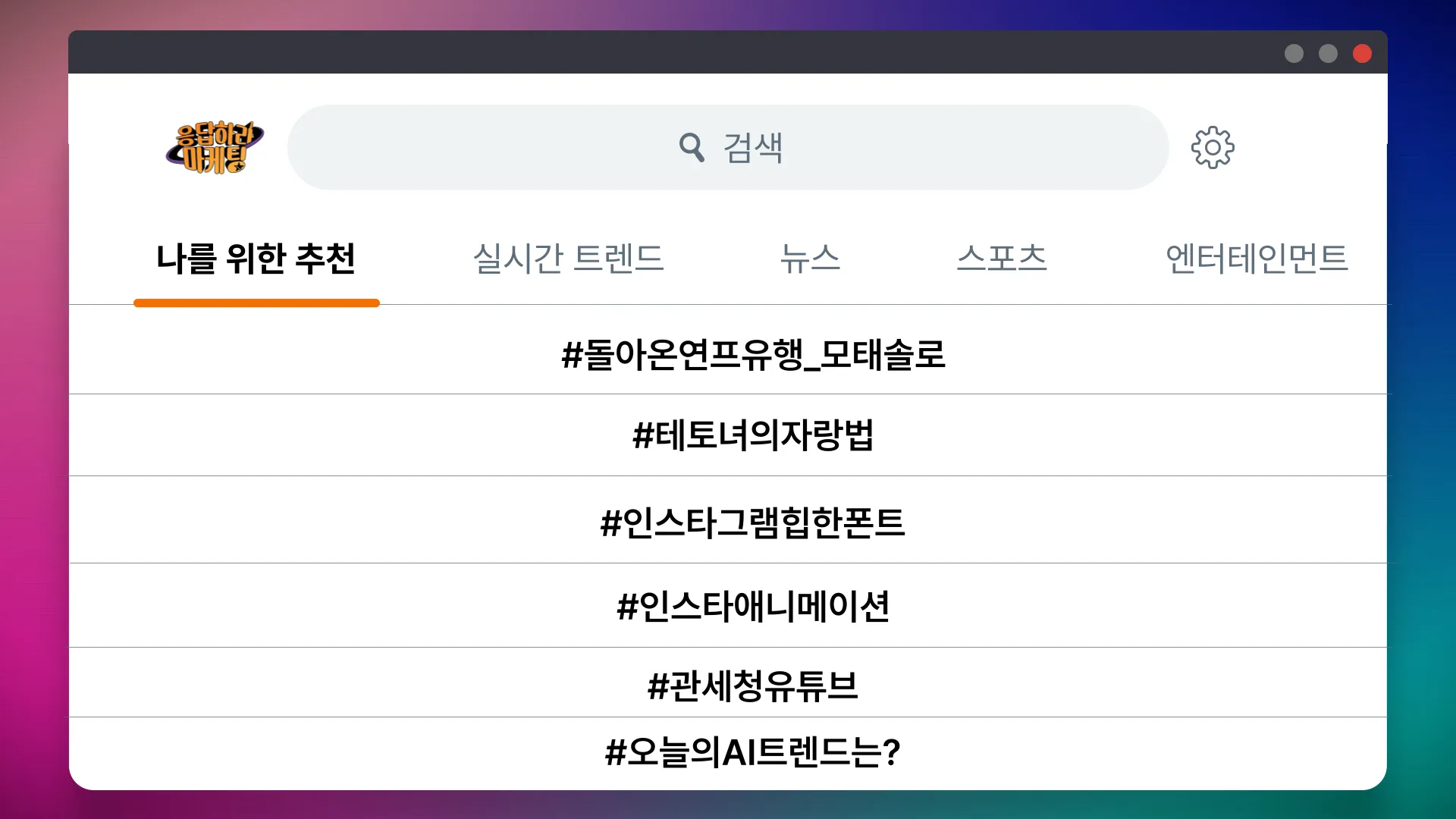Open the #관세청유튜브 trending topic
This screenshot has width=1456, height=819.
coord(755,686)
